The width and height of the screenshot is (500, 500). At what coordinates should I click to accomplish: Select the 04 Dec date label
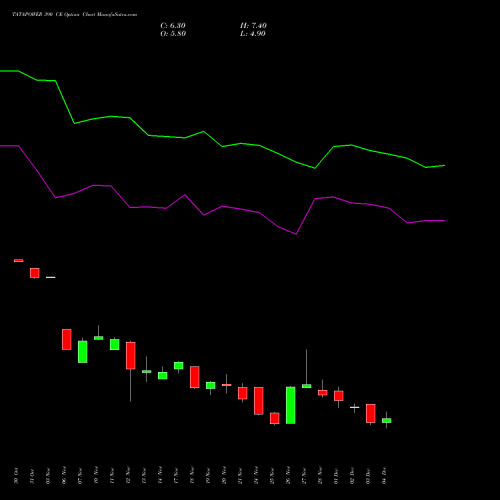click(384, 476)
